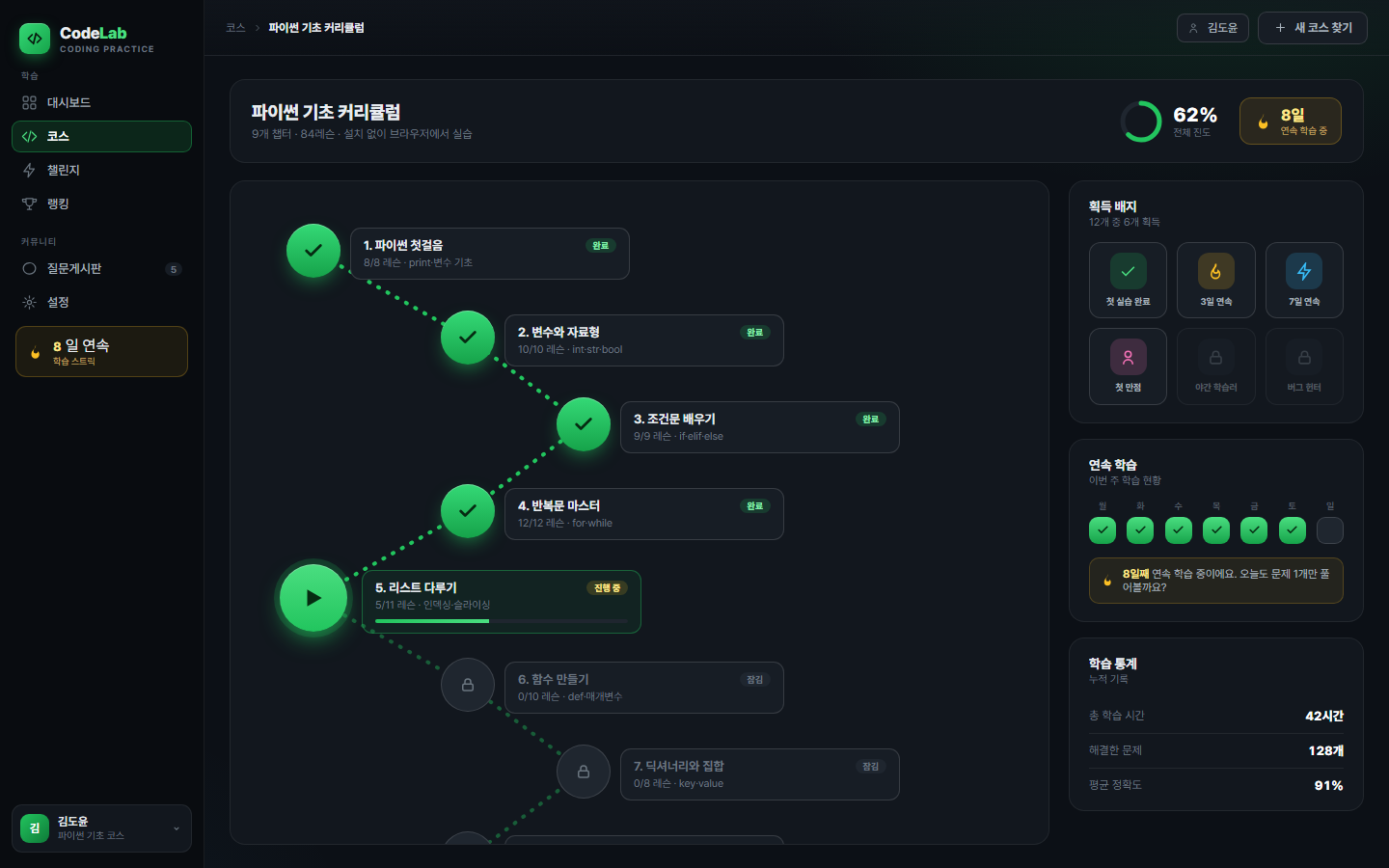Click the locked 버그 헌터 badge
Viewport: 1389px width, 868px height.
point(1304,366)
